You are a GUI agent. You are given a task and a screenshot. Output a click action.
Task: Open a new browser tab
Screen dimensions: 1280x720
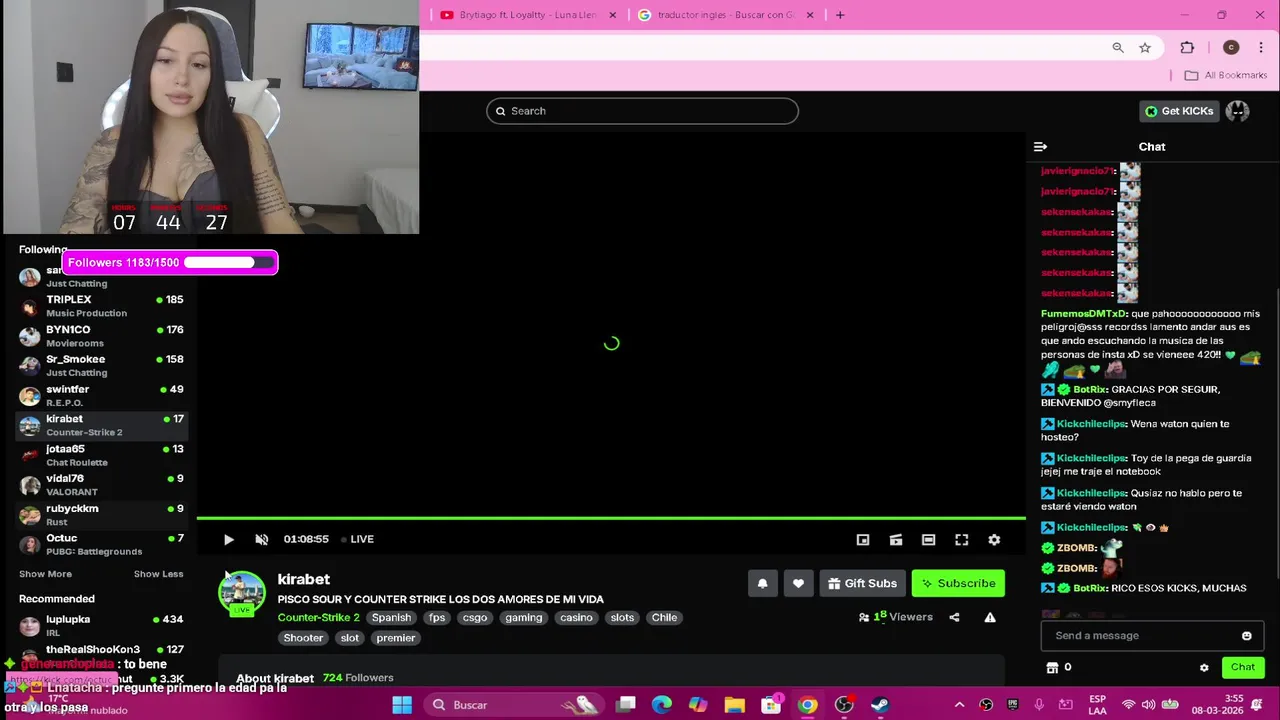point(840,15)
